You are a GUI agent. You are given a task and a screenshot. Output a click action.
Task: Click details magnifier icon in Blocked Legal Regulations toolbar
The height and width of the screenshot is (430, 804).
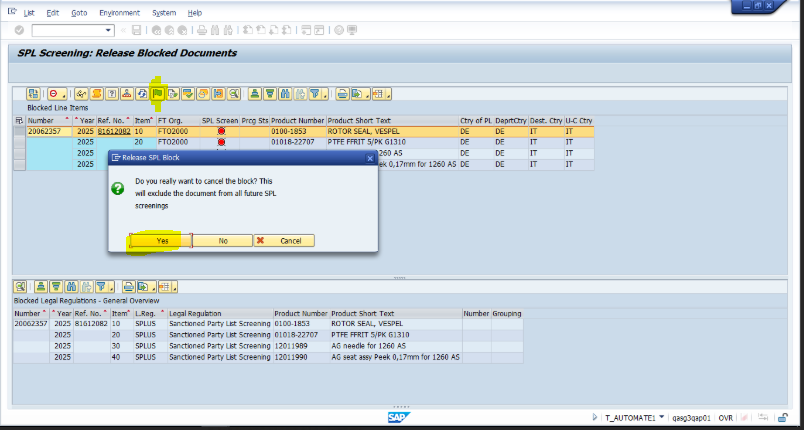pyautogui.click(x=20, y=286)
